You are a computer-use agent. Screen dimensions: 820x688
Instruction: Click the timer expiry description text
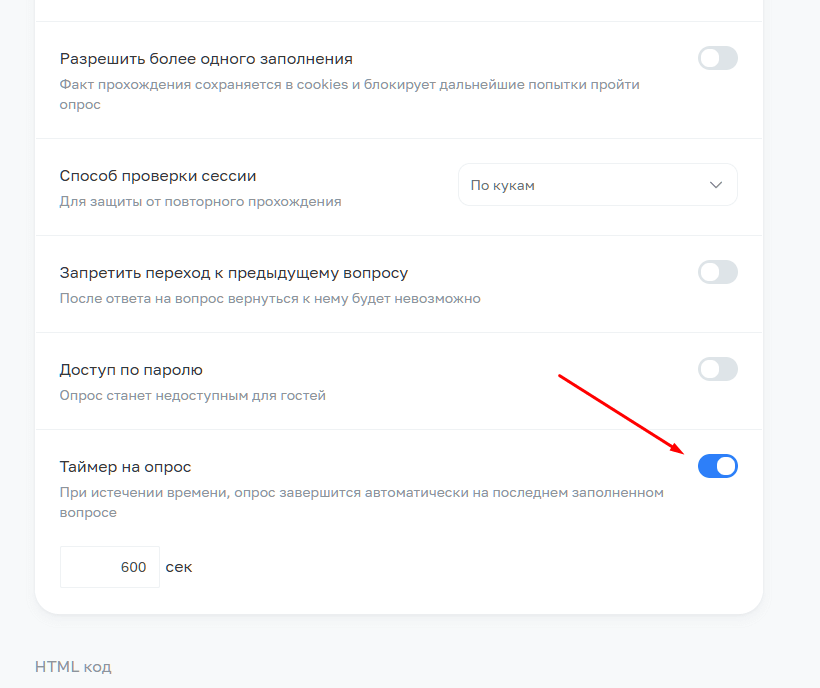[361, 502]
